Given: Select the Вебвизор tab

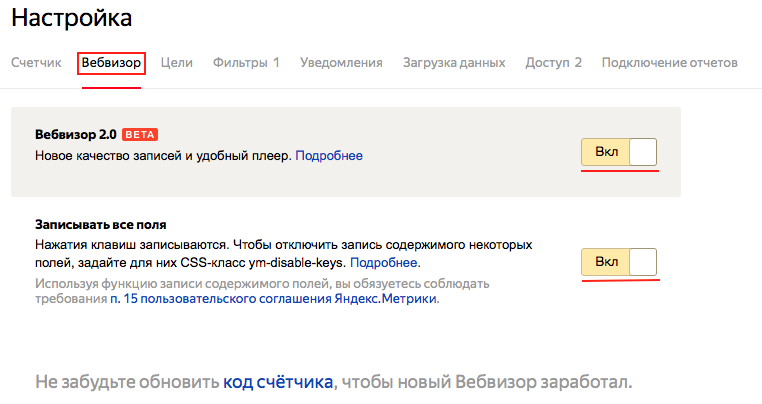Looking at the screenshot, I should point(111,62).
